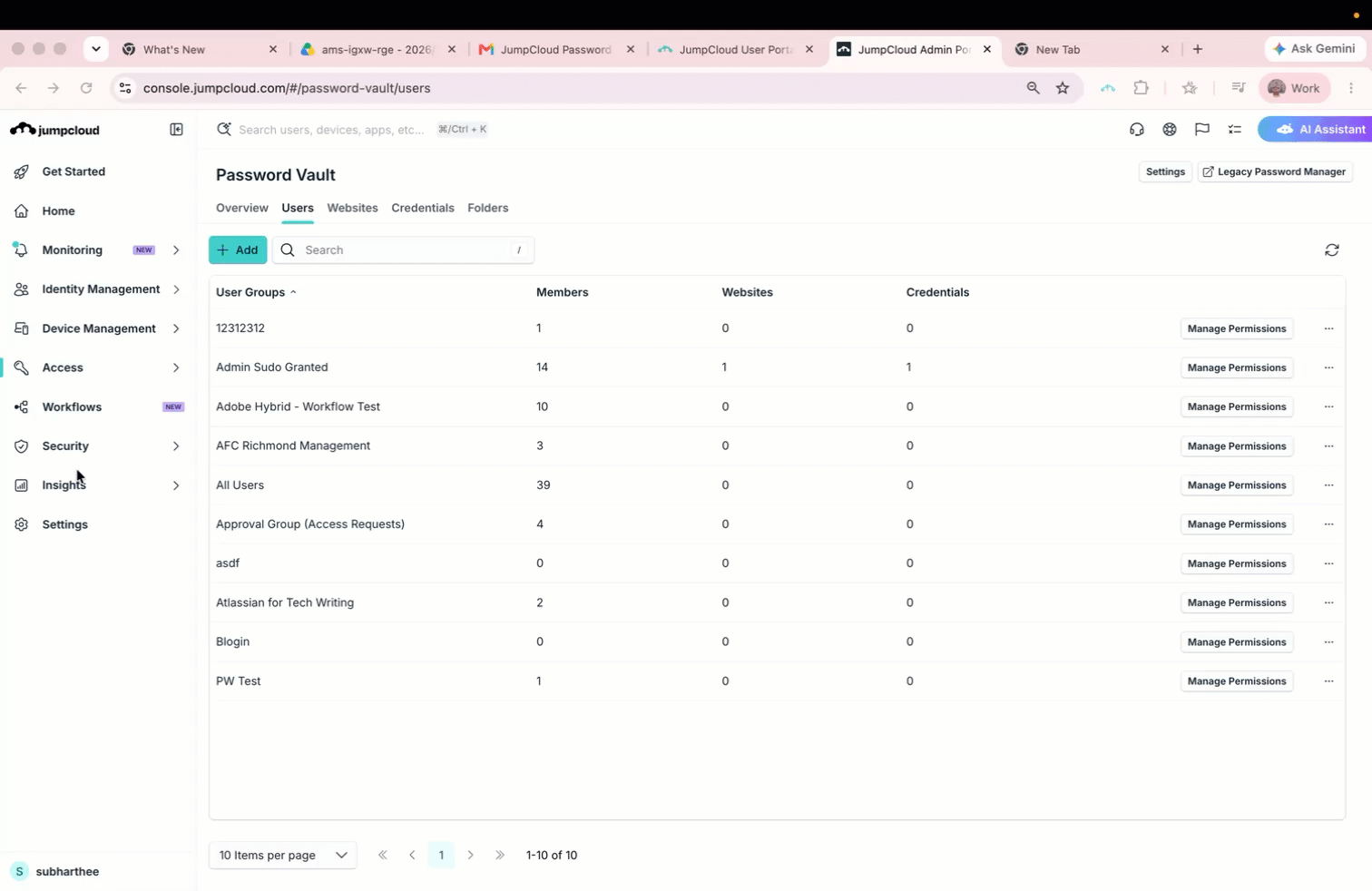Click the global search users, devices, apps bar

pos(352,130)
